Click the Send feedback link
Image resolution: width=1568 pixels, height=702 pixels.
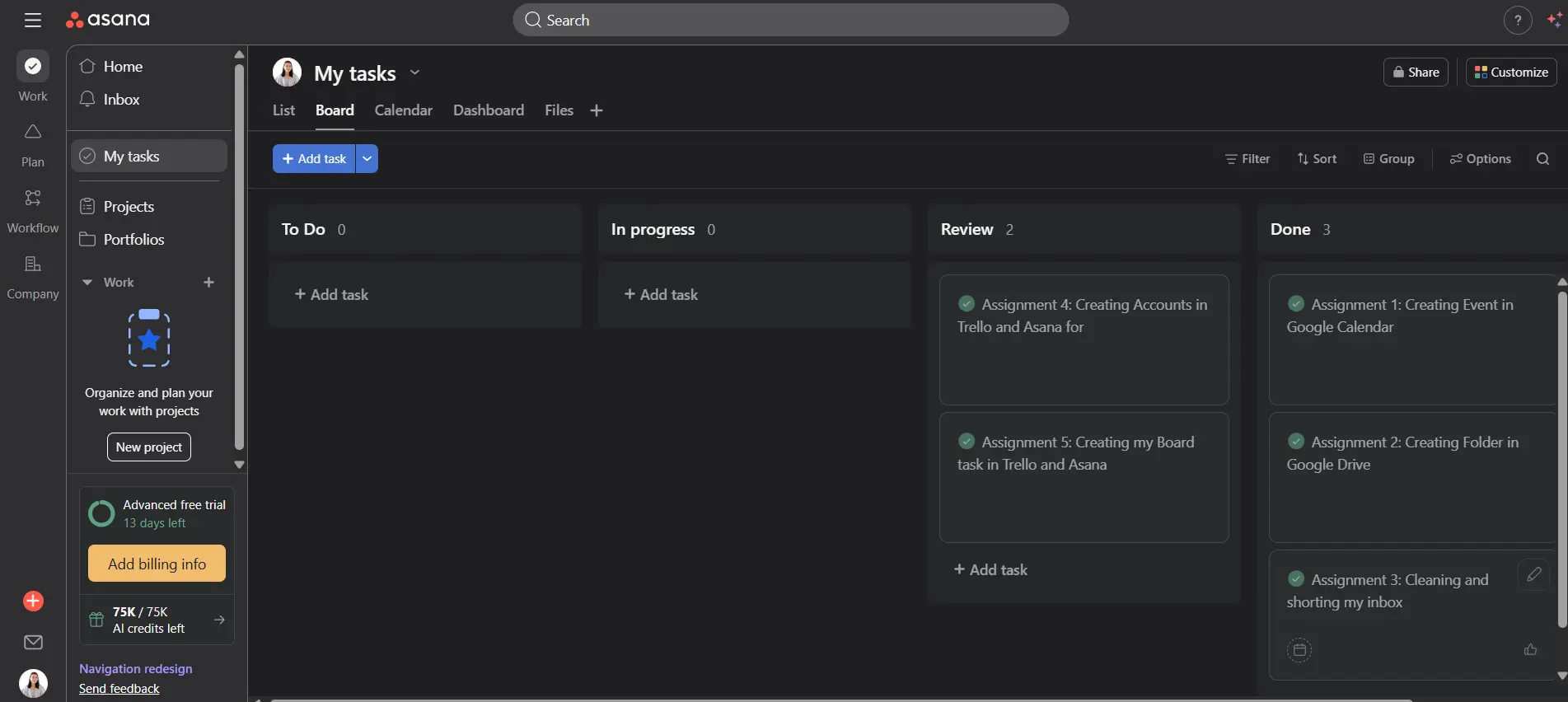coord(119,689)
